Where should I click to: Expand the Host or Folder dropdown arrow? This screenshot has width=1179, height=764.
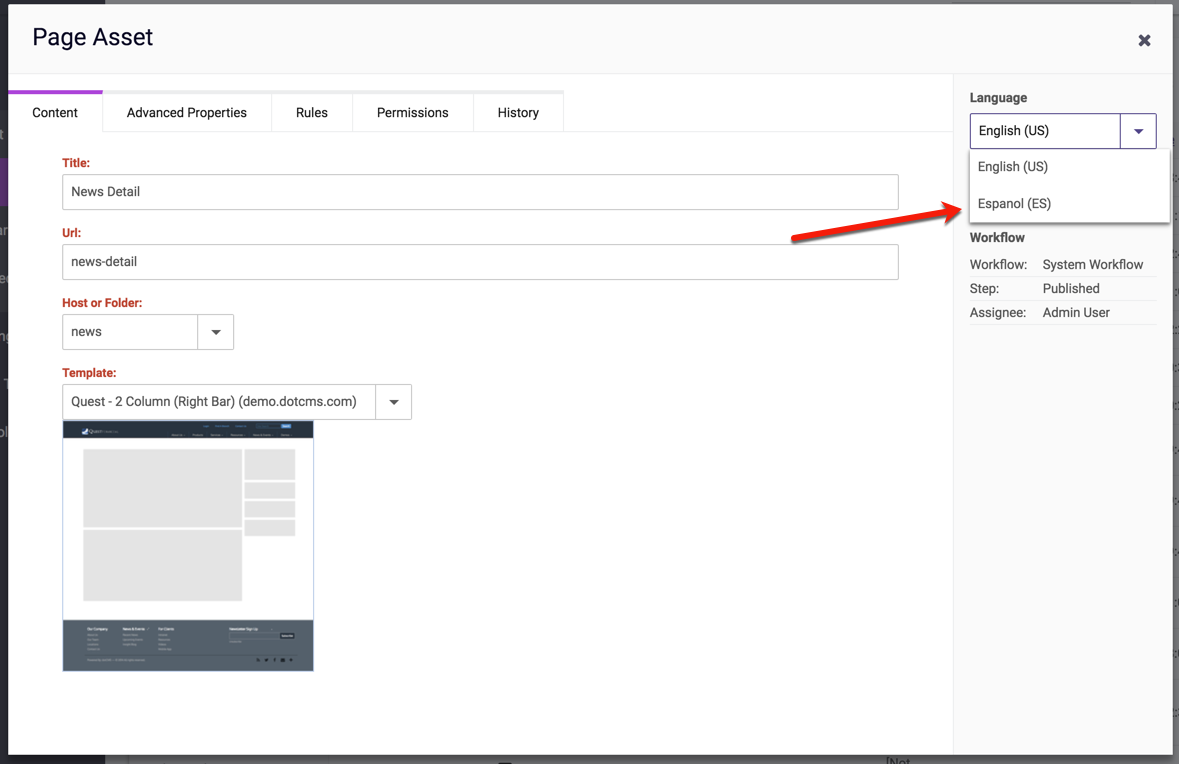[216, 332]
